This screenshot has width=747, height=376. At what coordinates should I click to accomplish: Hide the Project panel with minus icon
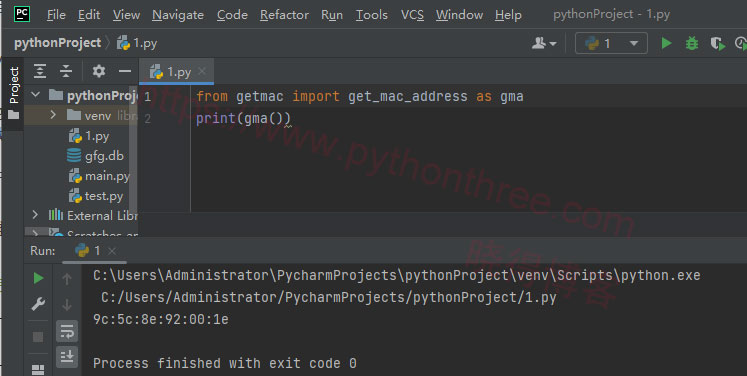pos(125,71)
